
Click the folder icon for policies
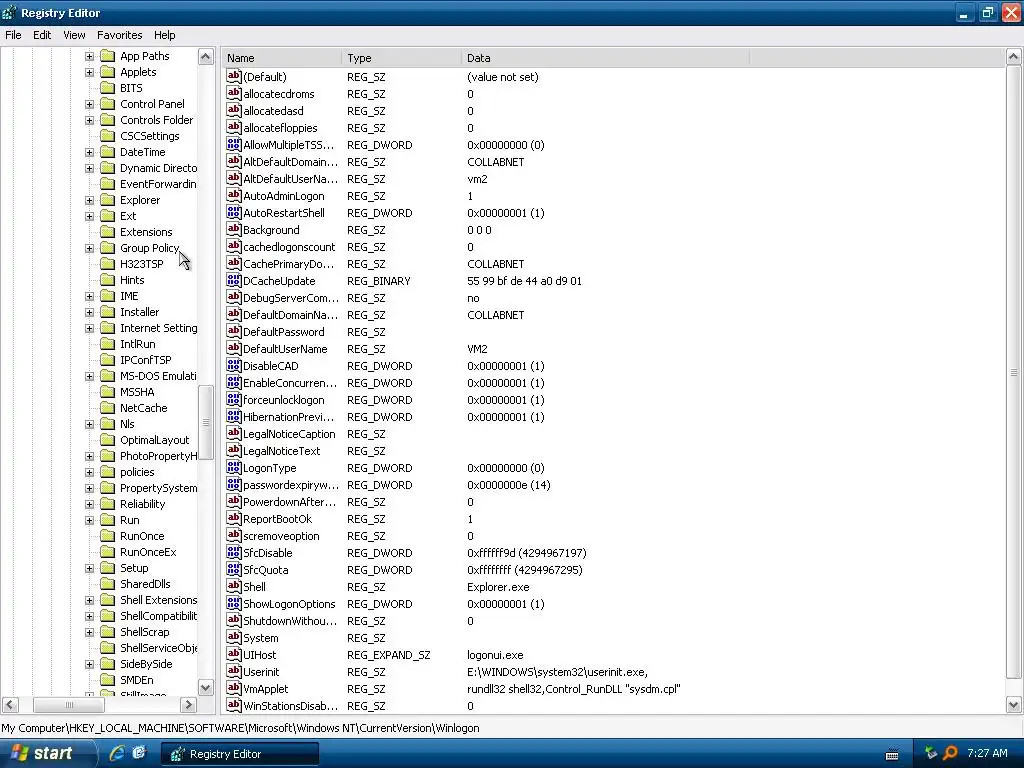(108, 472)
